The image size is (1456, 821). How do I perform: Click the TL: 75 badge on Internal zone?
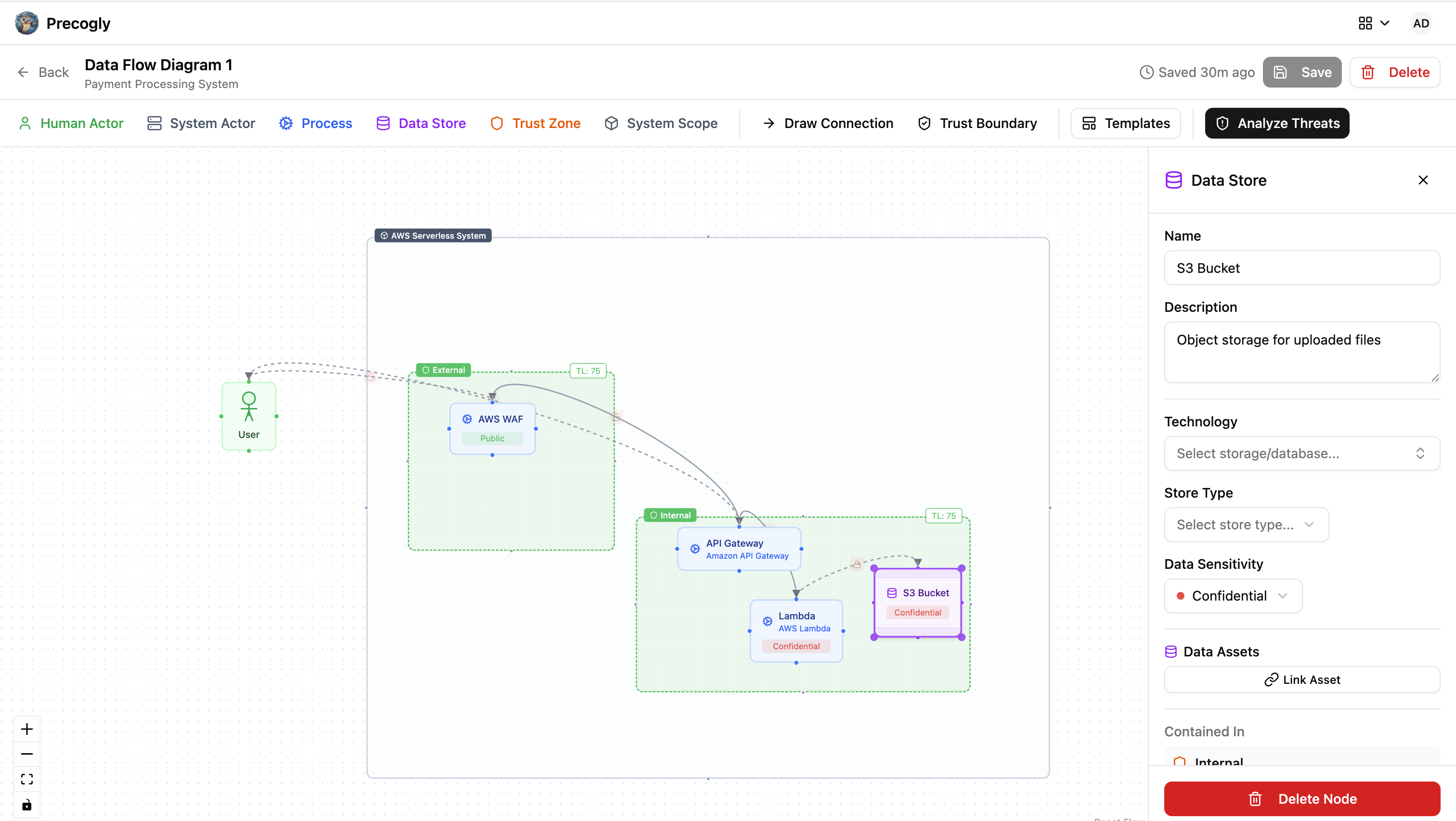pos(943,516)
